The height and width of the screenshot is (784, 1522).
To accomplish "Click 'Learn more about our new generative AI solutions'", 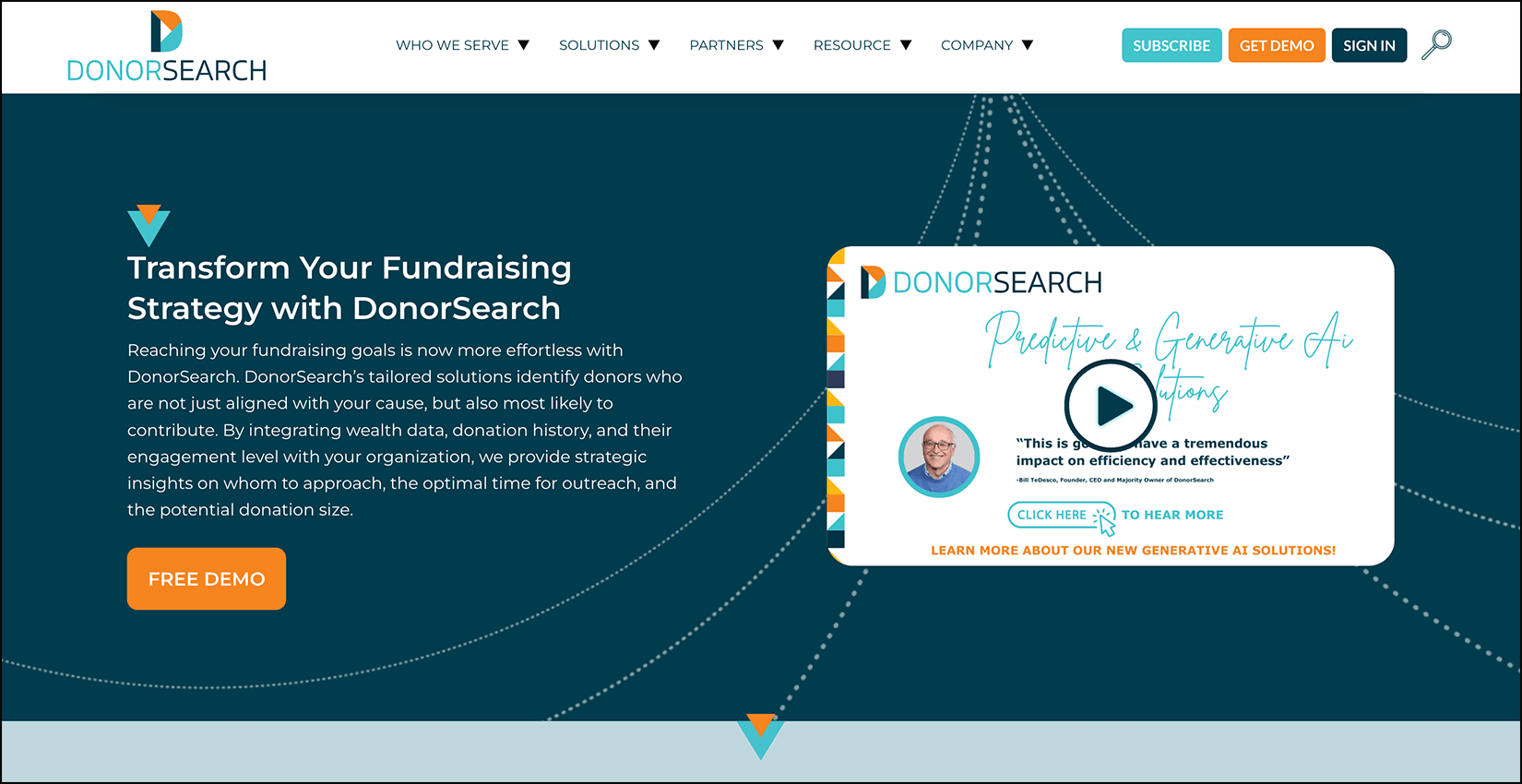I will click(1133, 551).
